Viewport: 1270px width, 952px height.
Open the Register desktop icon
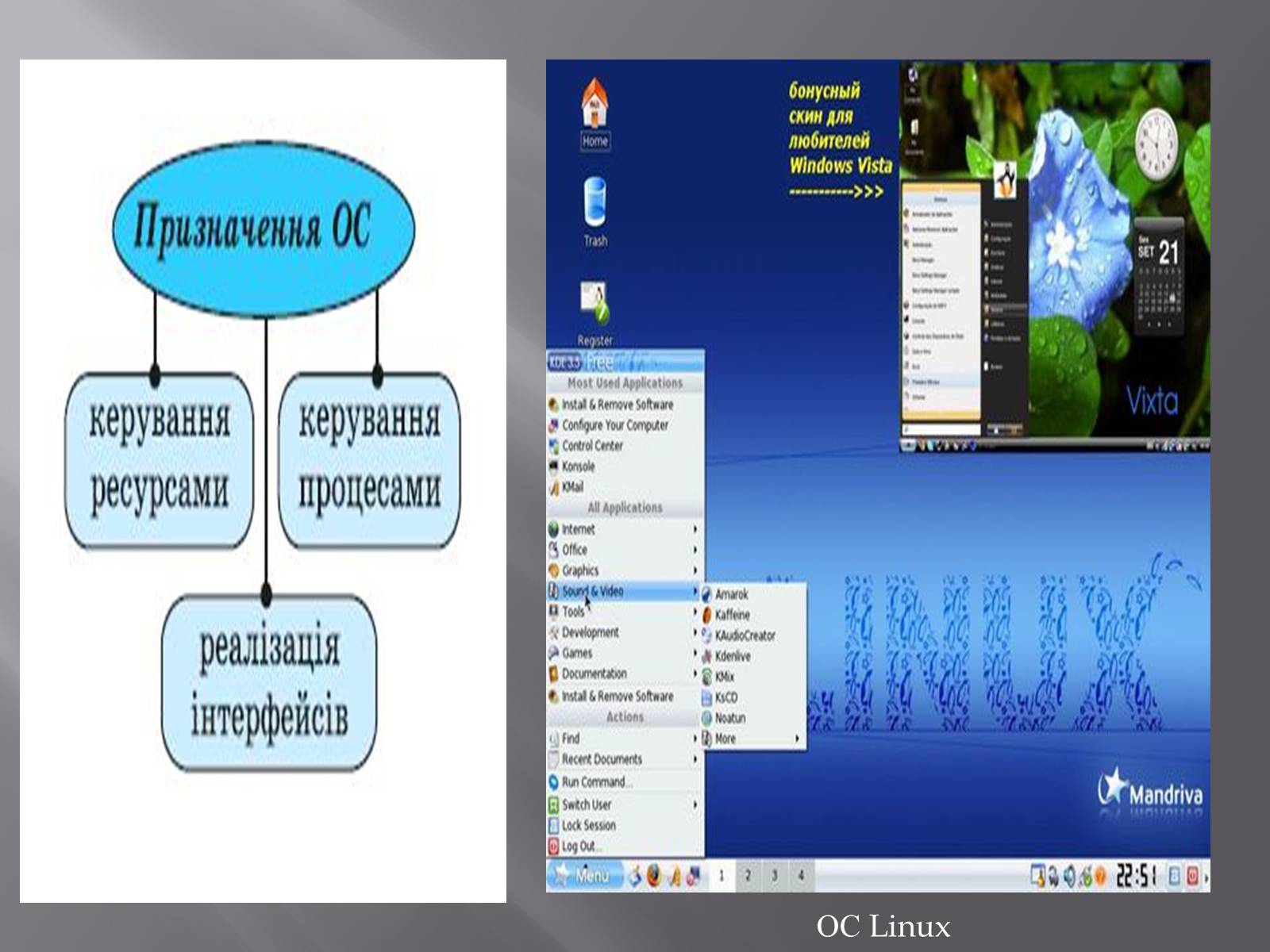(595, 305)
